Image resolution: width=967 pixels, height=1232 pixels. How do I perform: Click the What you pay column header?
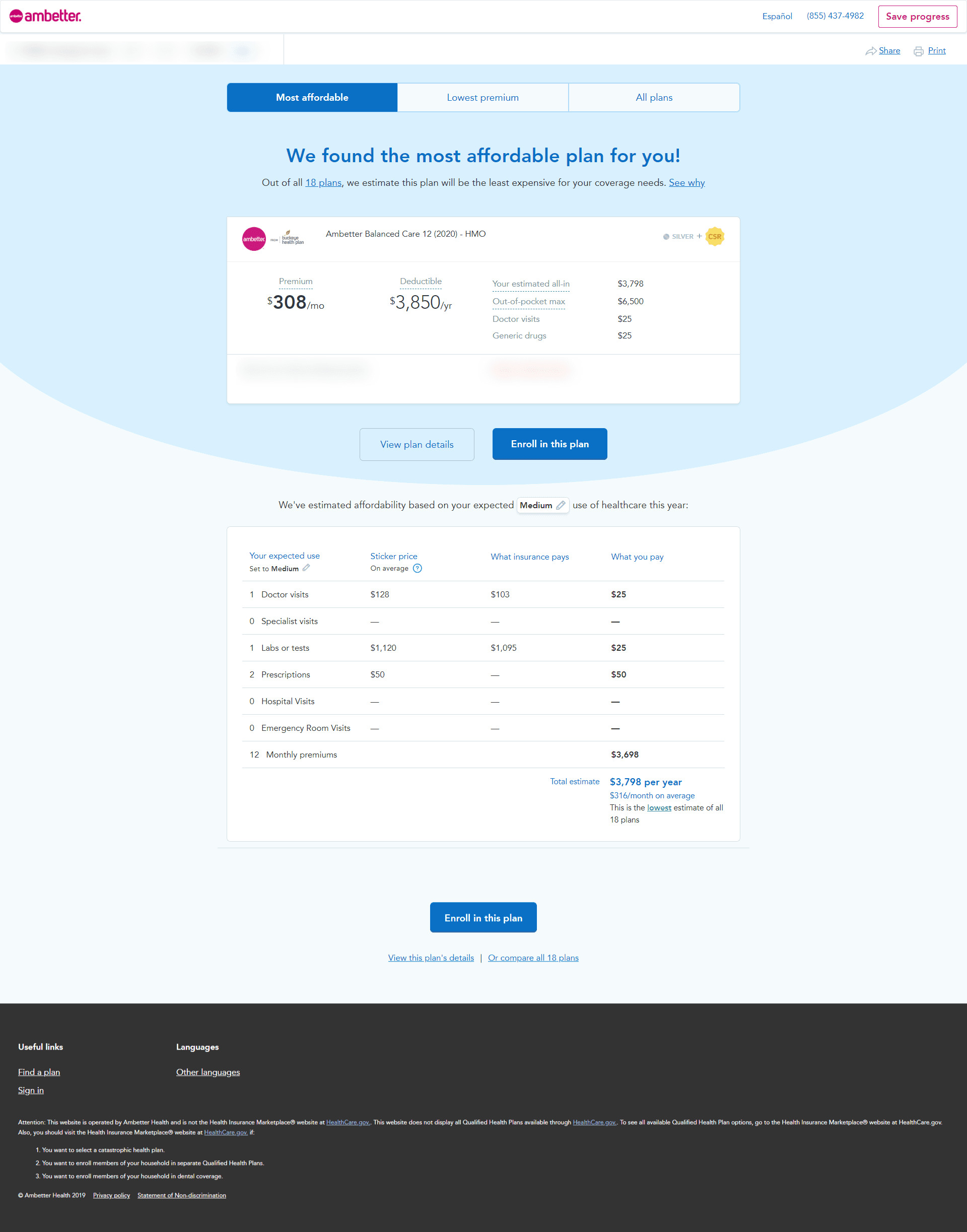click(637, 557)
